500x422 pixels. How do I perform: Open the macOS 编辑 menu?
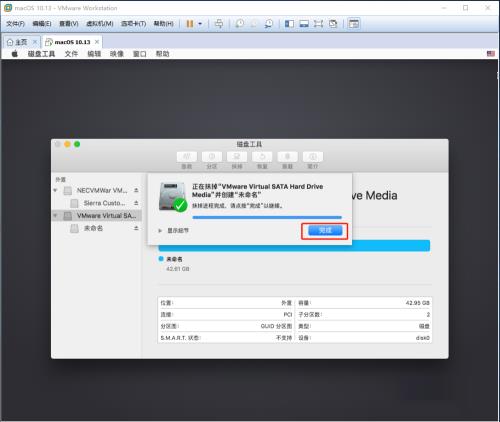94,54
